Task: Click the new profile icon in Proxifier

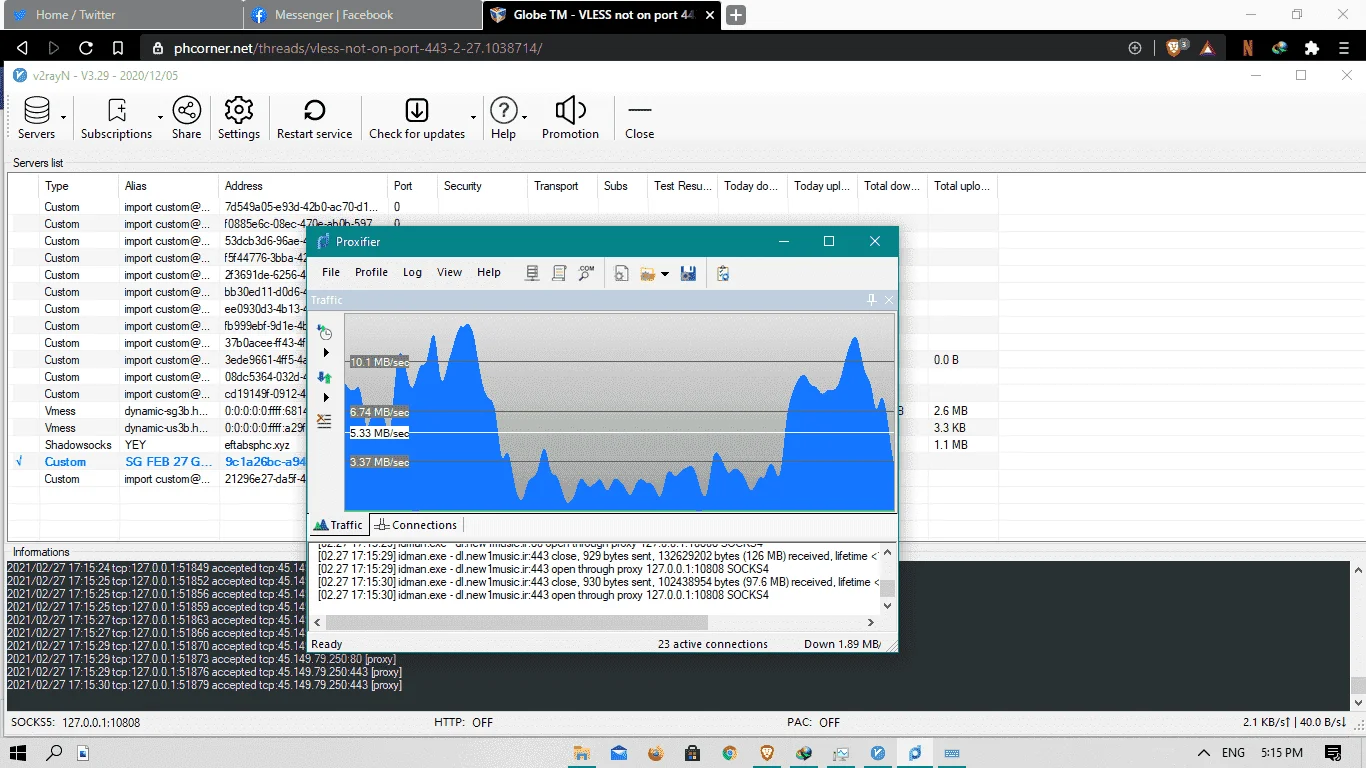Action: coord(621,273)
